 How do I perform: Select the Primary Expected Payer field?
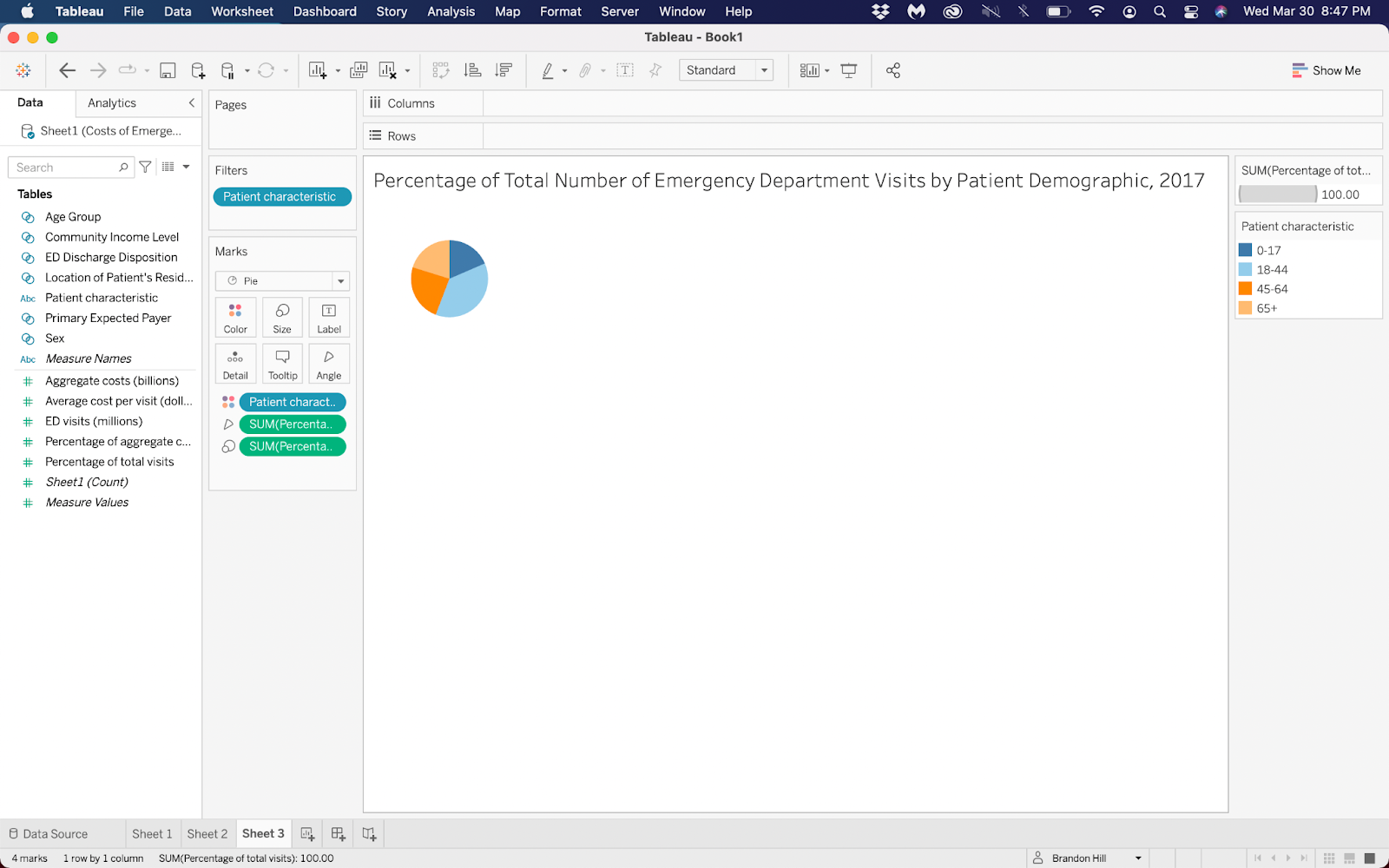pyautogui.click(x=109, y=319)
